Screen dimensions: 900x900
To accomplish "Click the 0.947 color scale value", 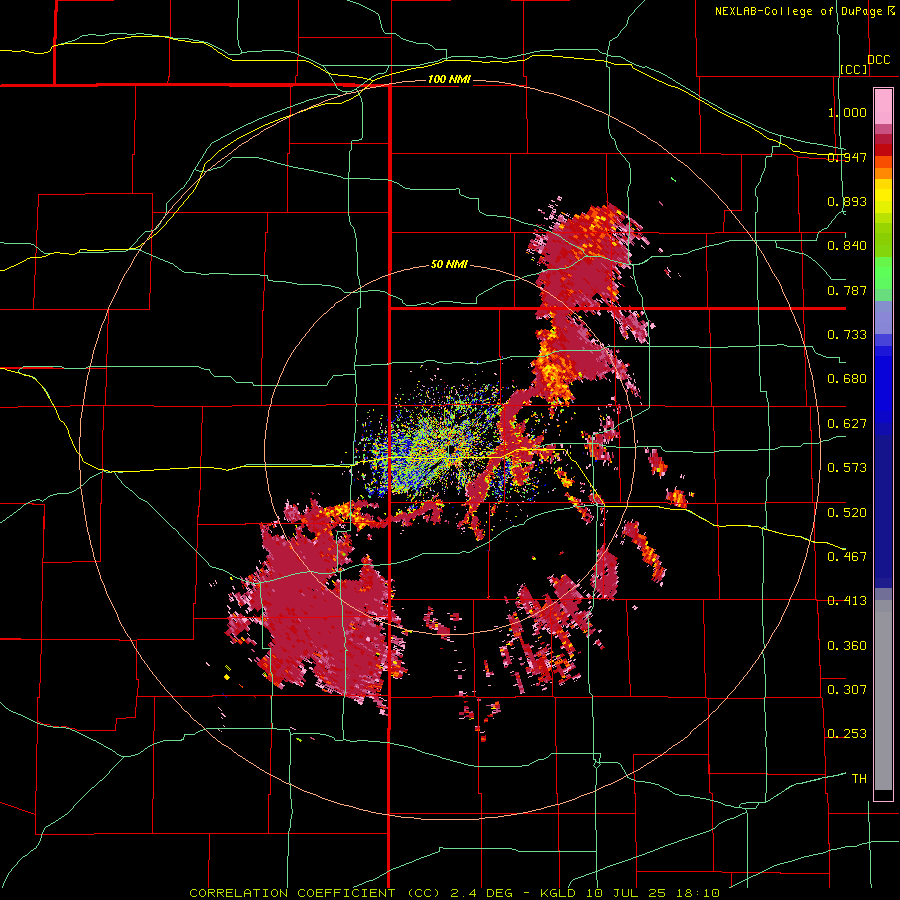I will pos(847,157).
